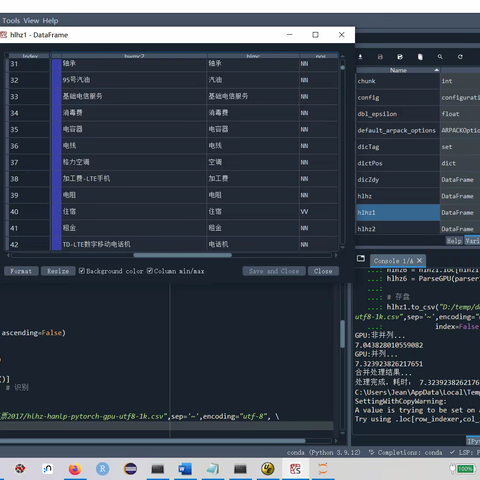The width and height of the screenshot is (480, 480).
Task: Open the Completions: conda status item
Action: pyautogui.click(x=405, y=452)
